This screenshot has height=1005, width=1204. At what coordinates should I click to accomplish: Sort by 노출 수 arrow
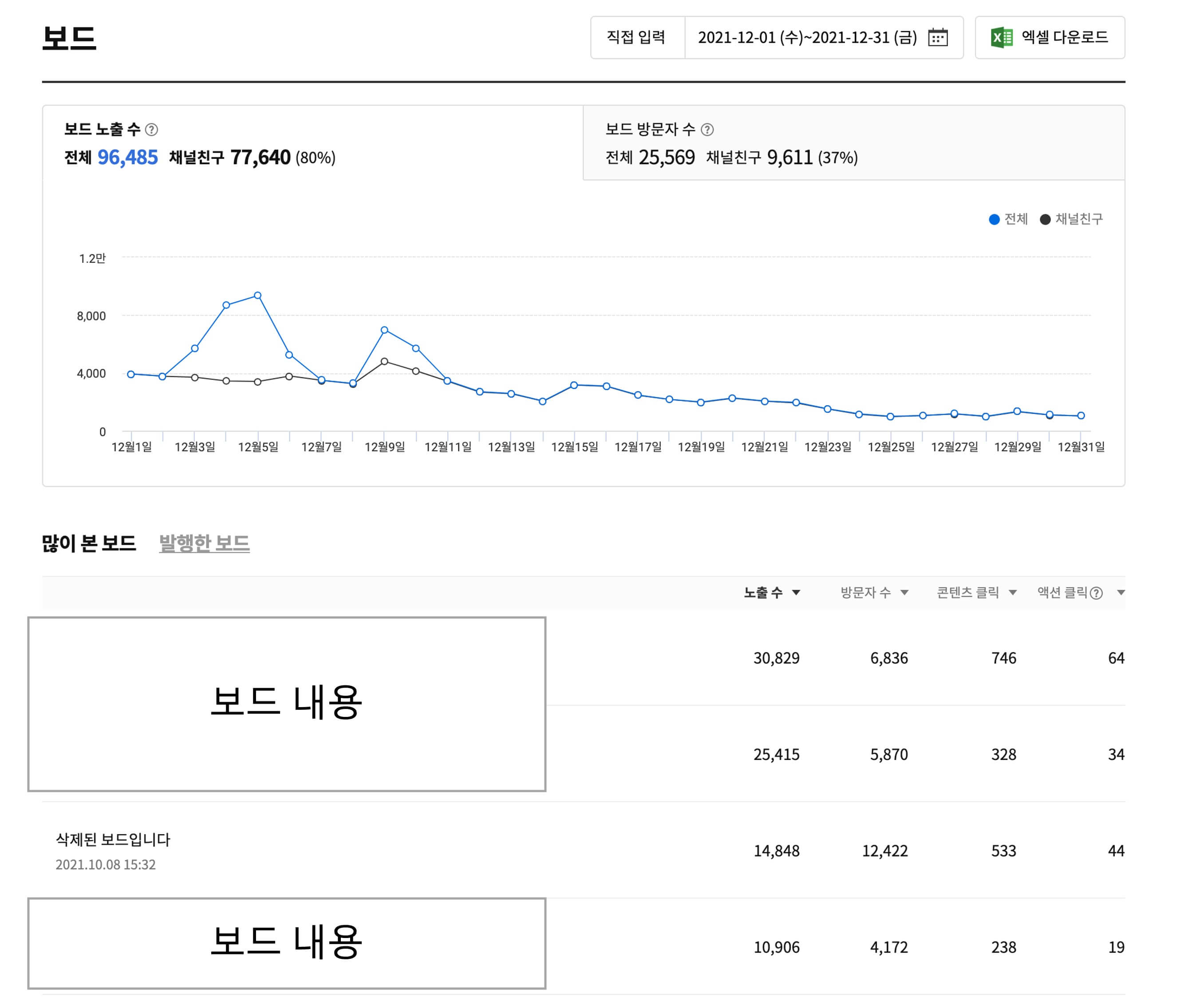point(796,593)
